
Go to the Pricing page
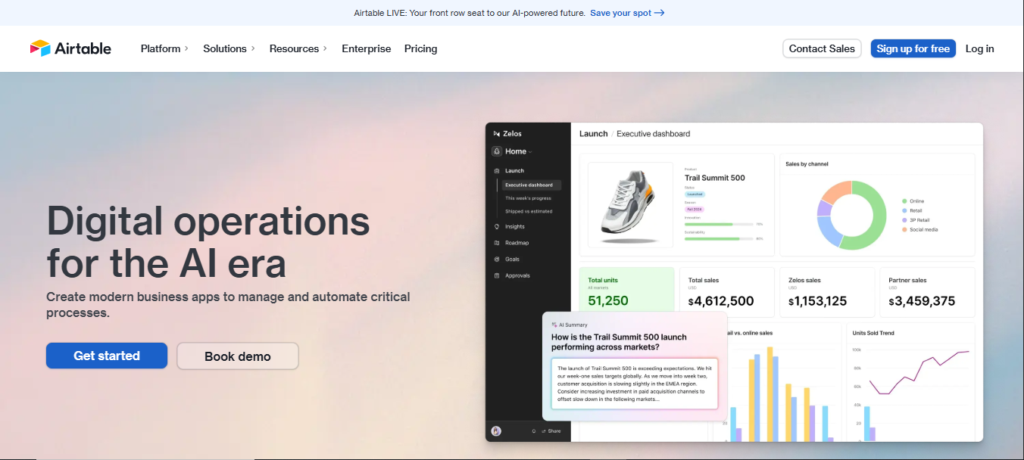[421, 48]
